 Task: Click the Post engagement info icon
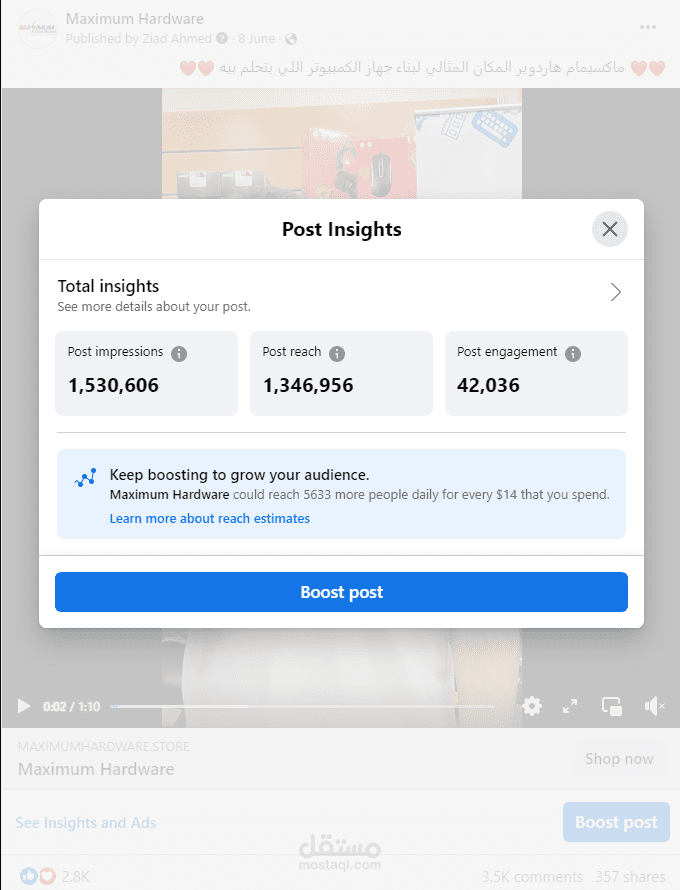(573, 354)
